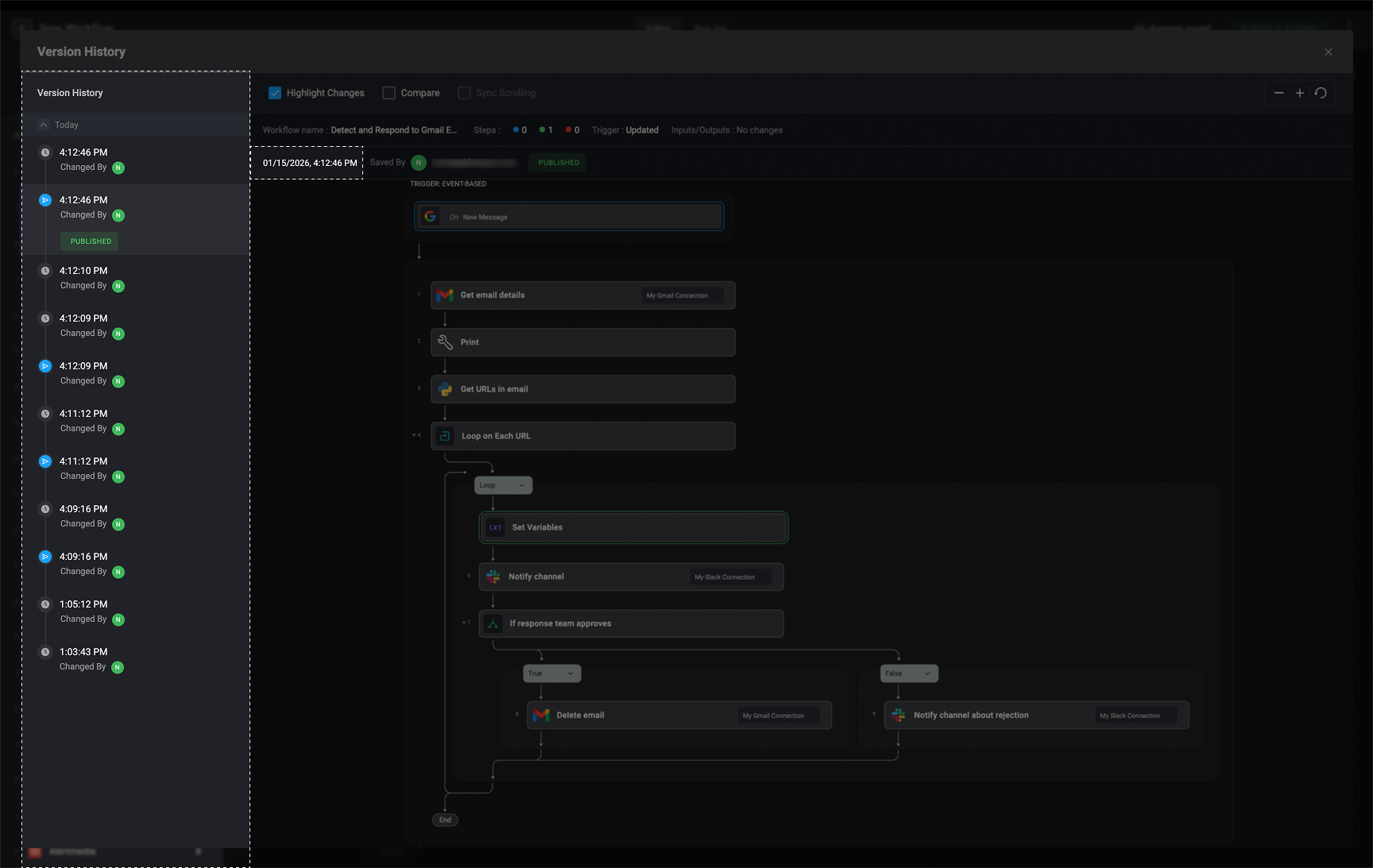Click the user avatar N under 4:12:10 PM
The image size is (1373, 868).
click(118, 286)
